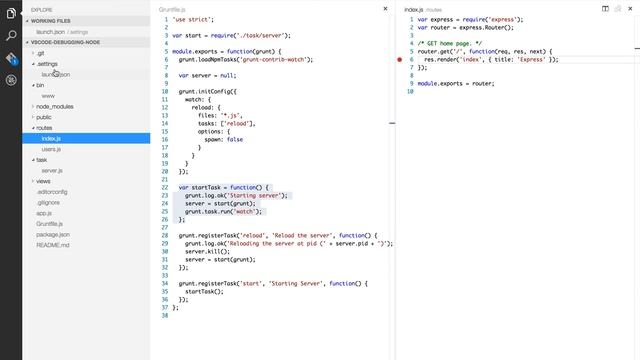Close the index.js editor
640x360 pixels.
(630, 9)
